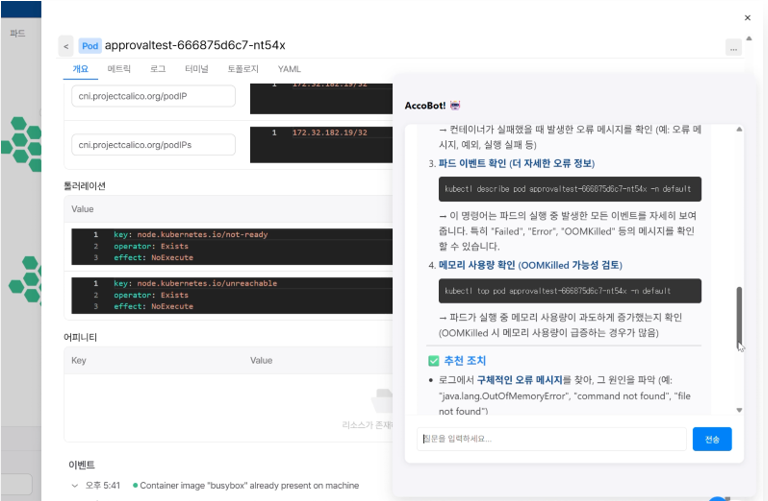
Task: Click the cni.projectcalico.org/podIPs field
Action: 153,145
